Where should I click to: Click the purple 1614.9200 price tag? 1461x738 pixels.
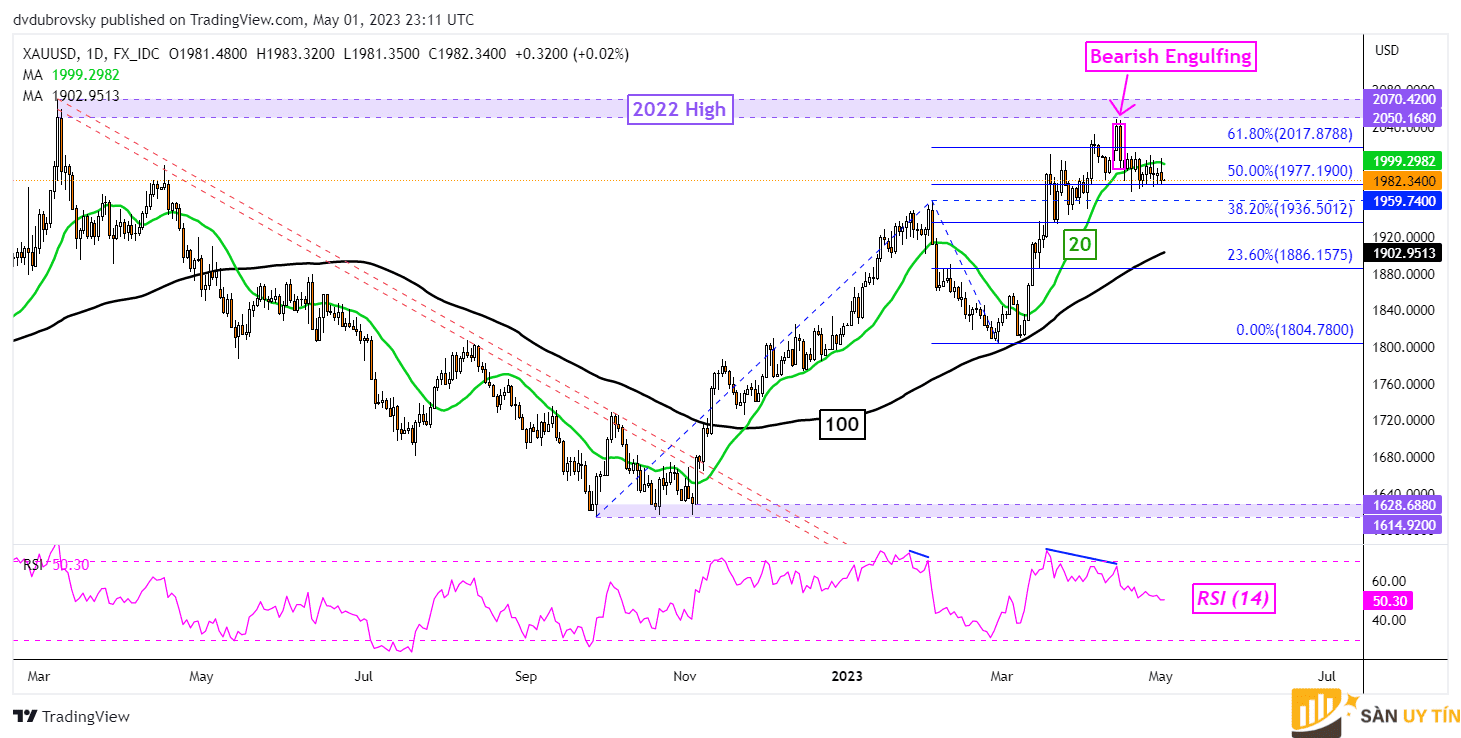[1405, 523]
